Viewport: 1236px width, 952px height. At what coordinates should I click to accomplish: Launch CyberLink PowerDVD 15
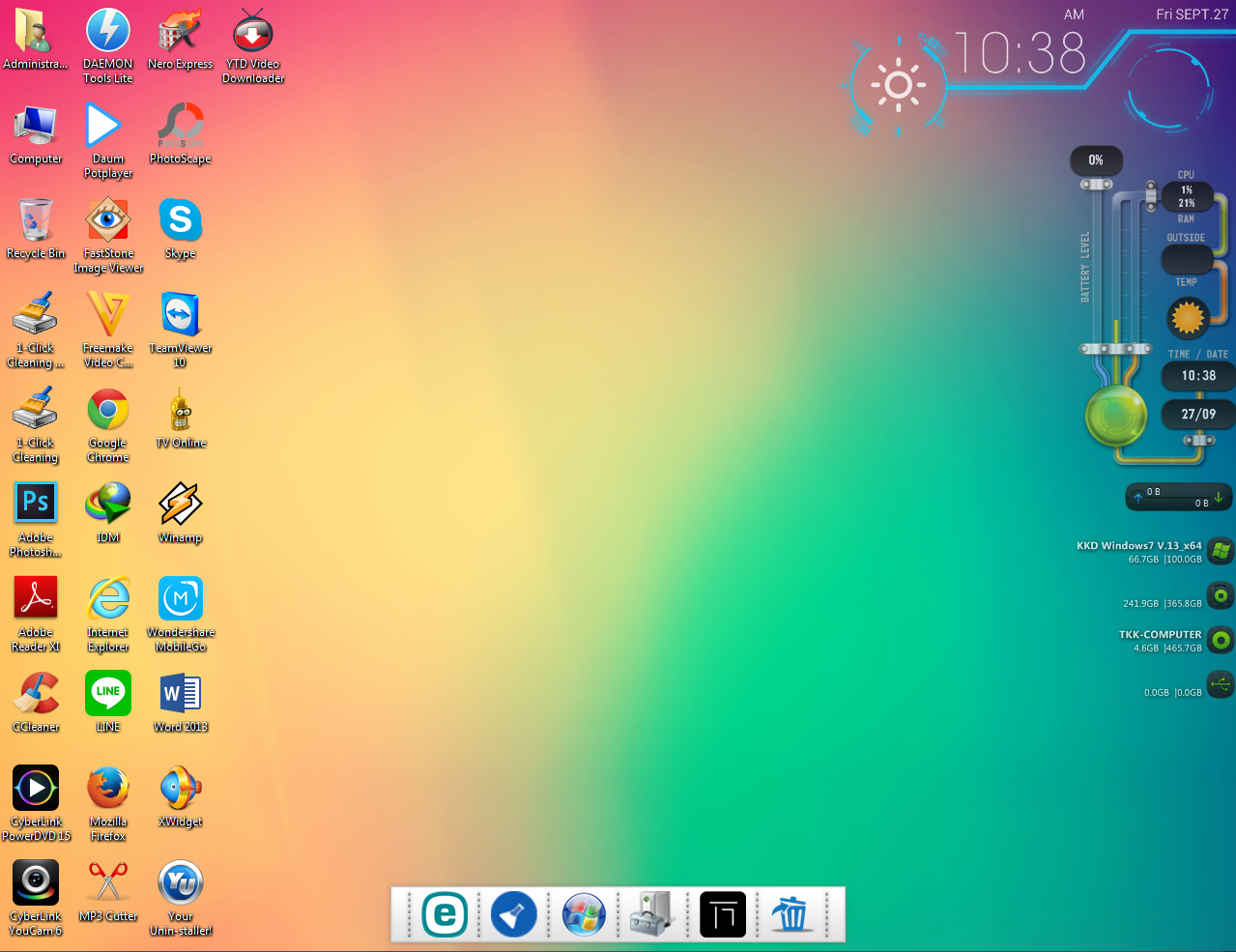pyautogui.click(x=36, y=788)
